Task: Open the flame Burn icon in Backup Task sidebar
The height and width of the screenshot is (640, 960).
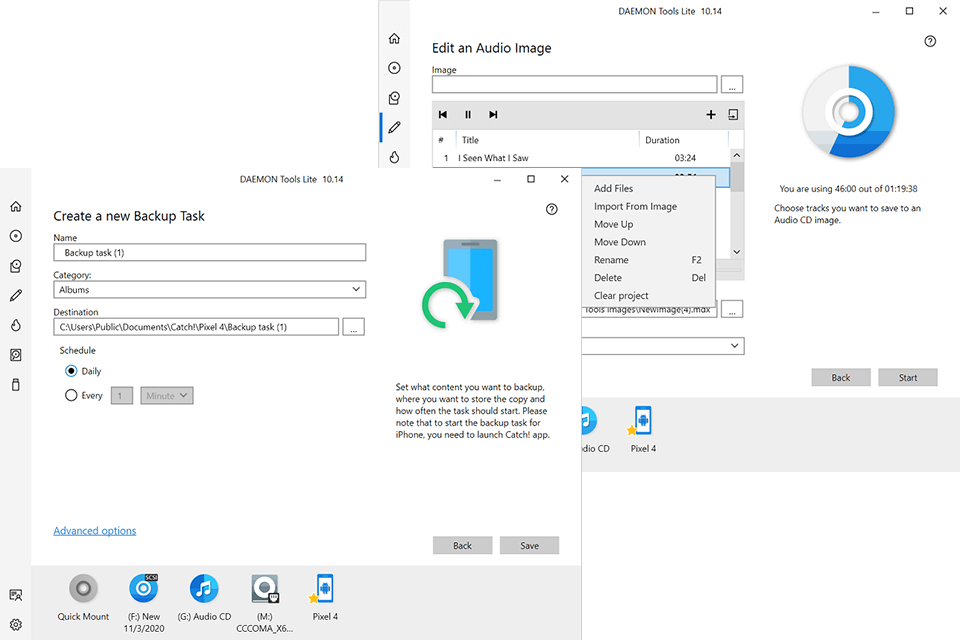Action: [x=16, y=325]
